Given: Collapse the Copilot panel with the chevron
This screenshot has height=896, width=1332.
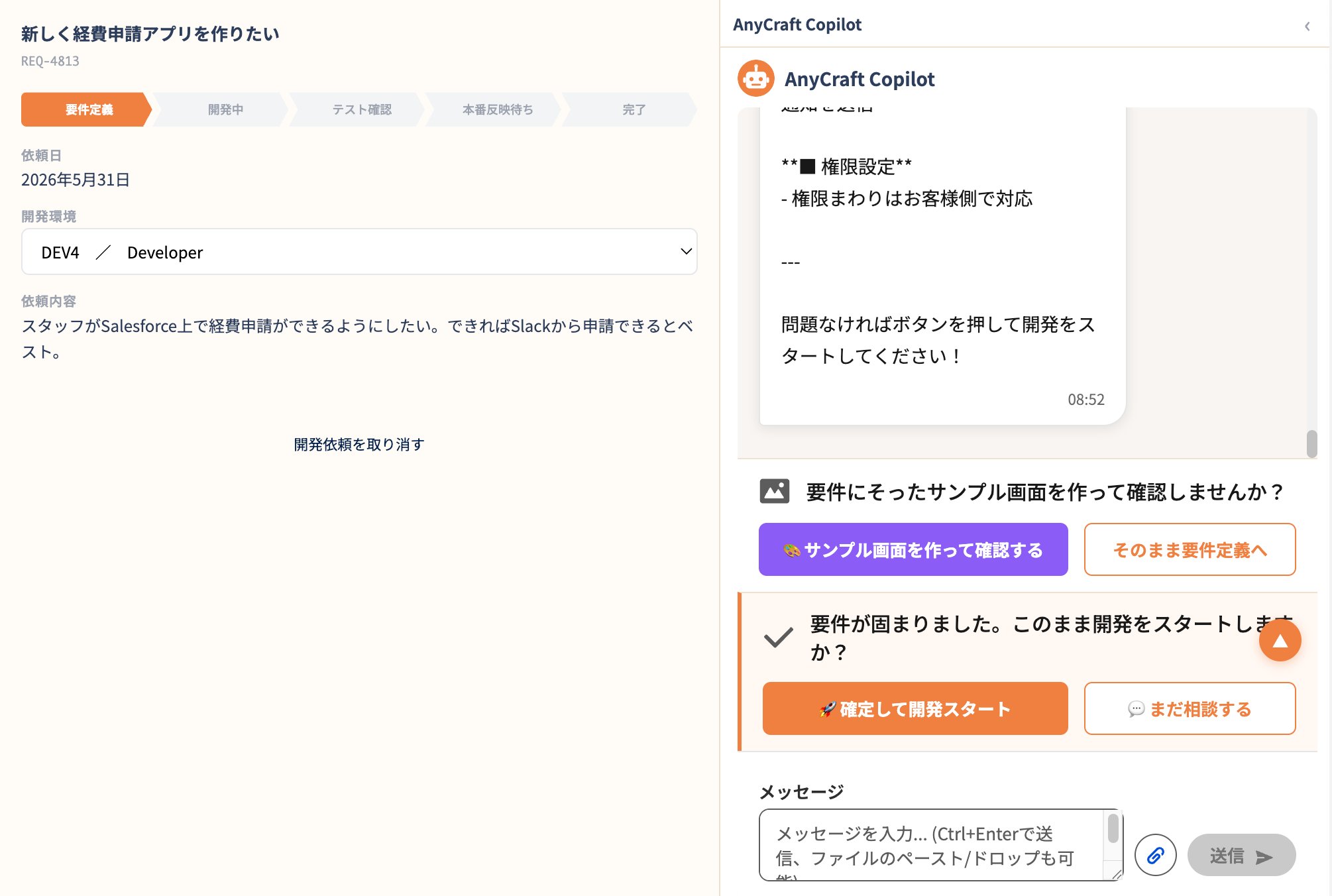Looking at the screenshot, I should 1307,26.
